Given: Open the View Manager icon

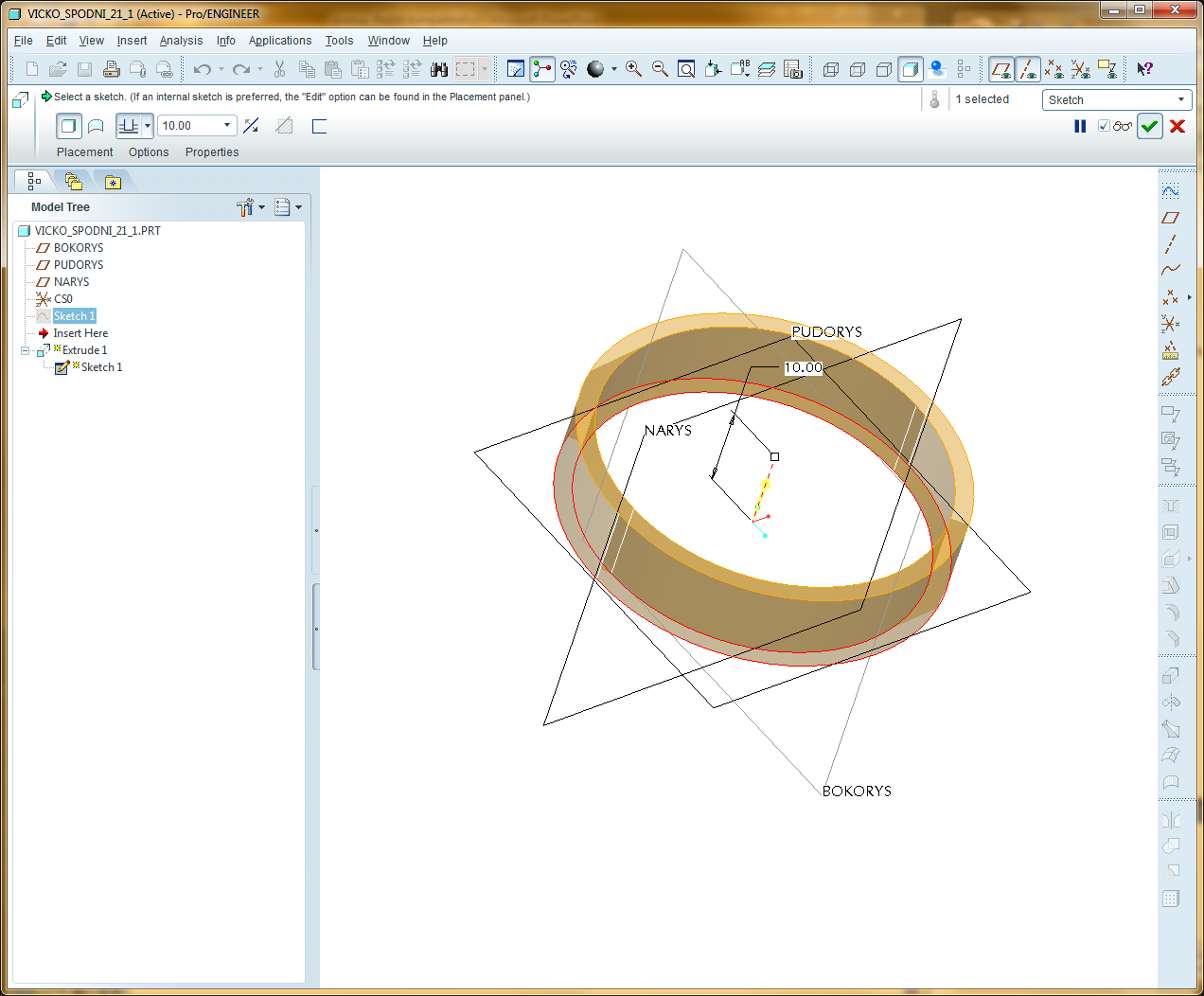Looking at the screenshot, I should point(793,69).
